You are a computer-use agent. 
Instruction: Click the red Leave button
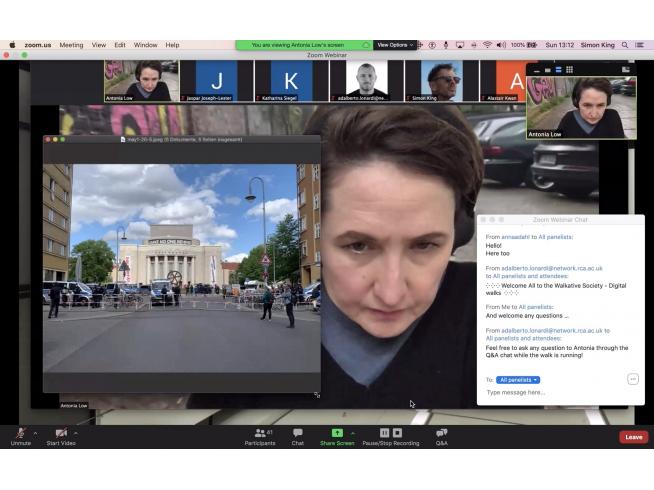(633, 437)
